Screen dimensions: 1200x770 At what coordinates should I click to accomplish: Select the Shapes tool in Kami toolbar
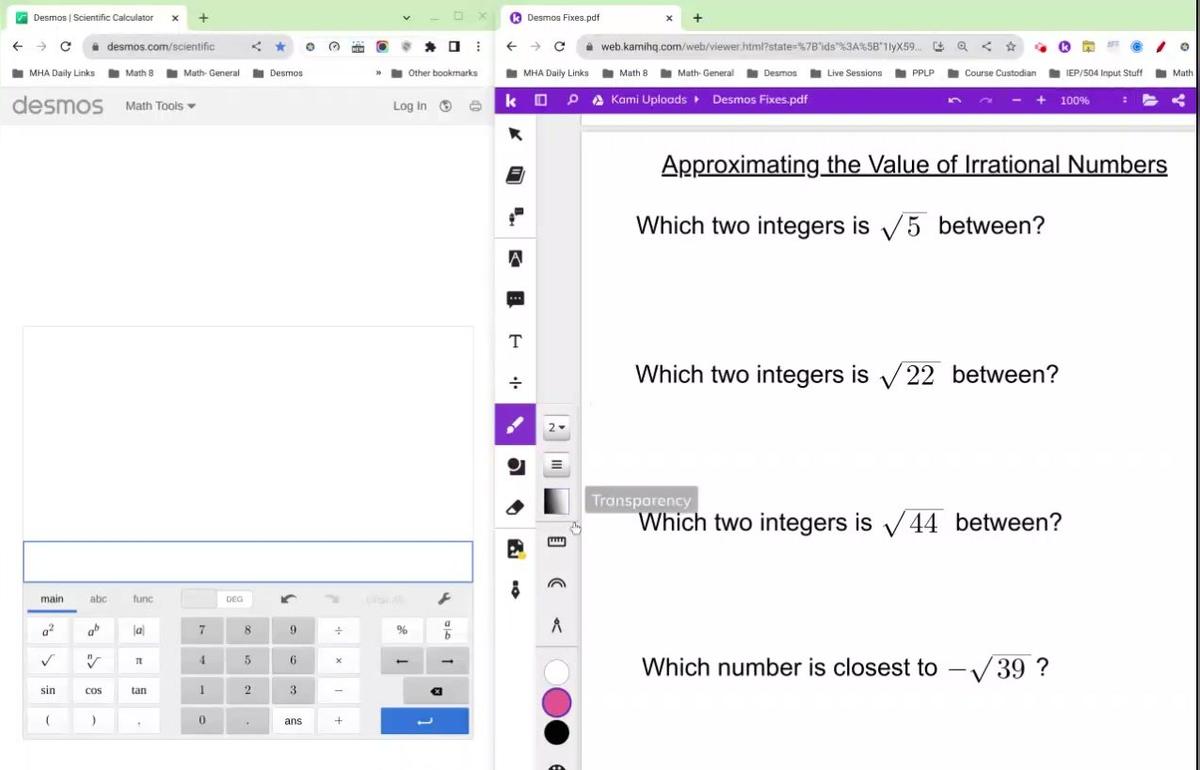tap(515, 466)
